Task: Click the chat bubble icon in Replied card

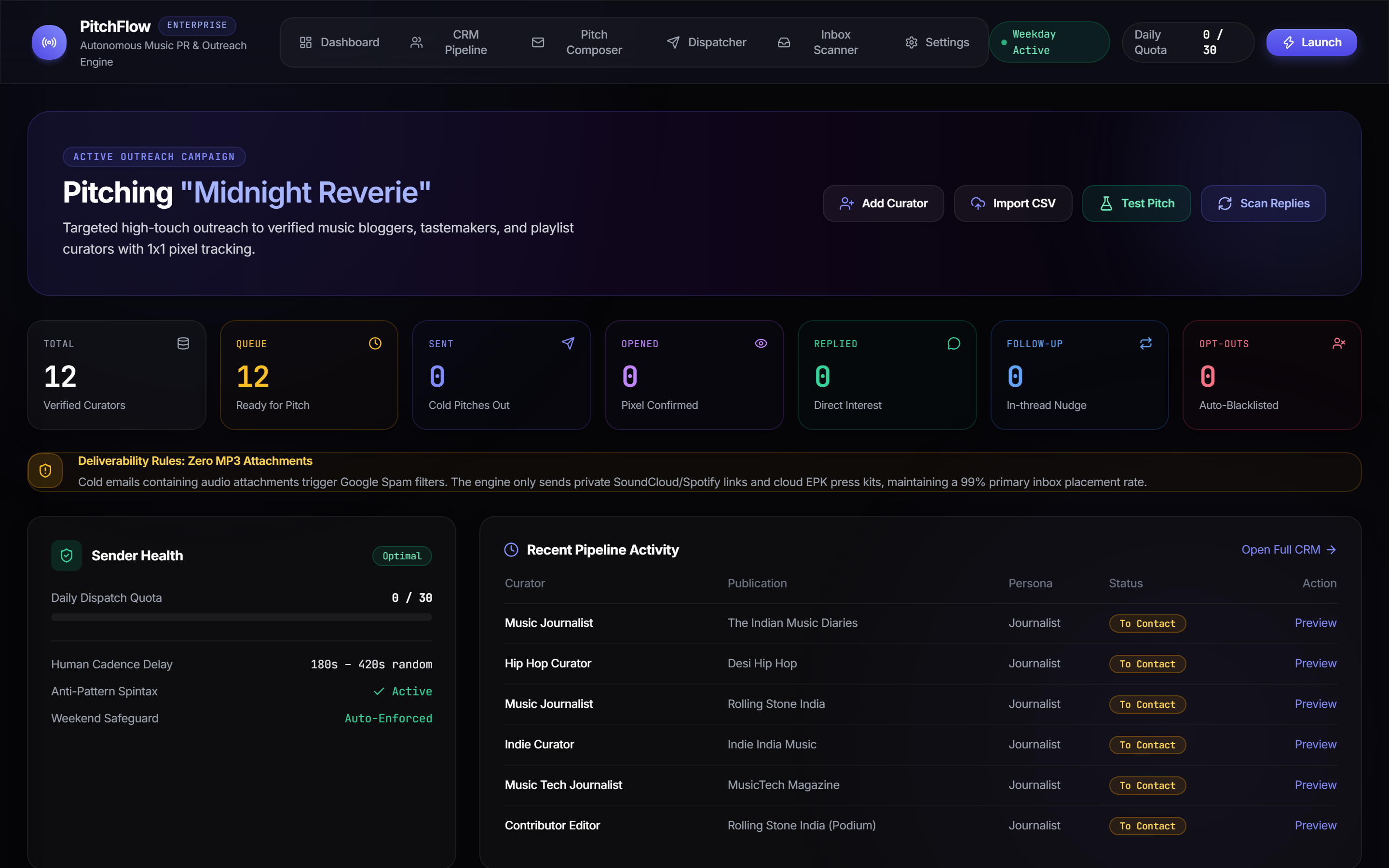Action: (954, 343)
